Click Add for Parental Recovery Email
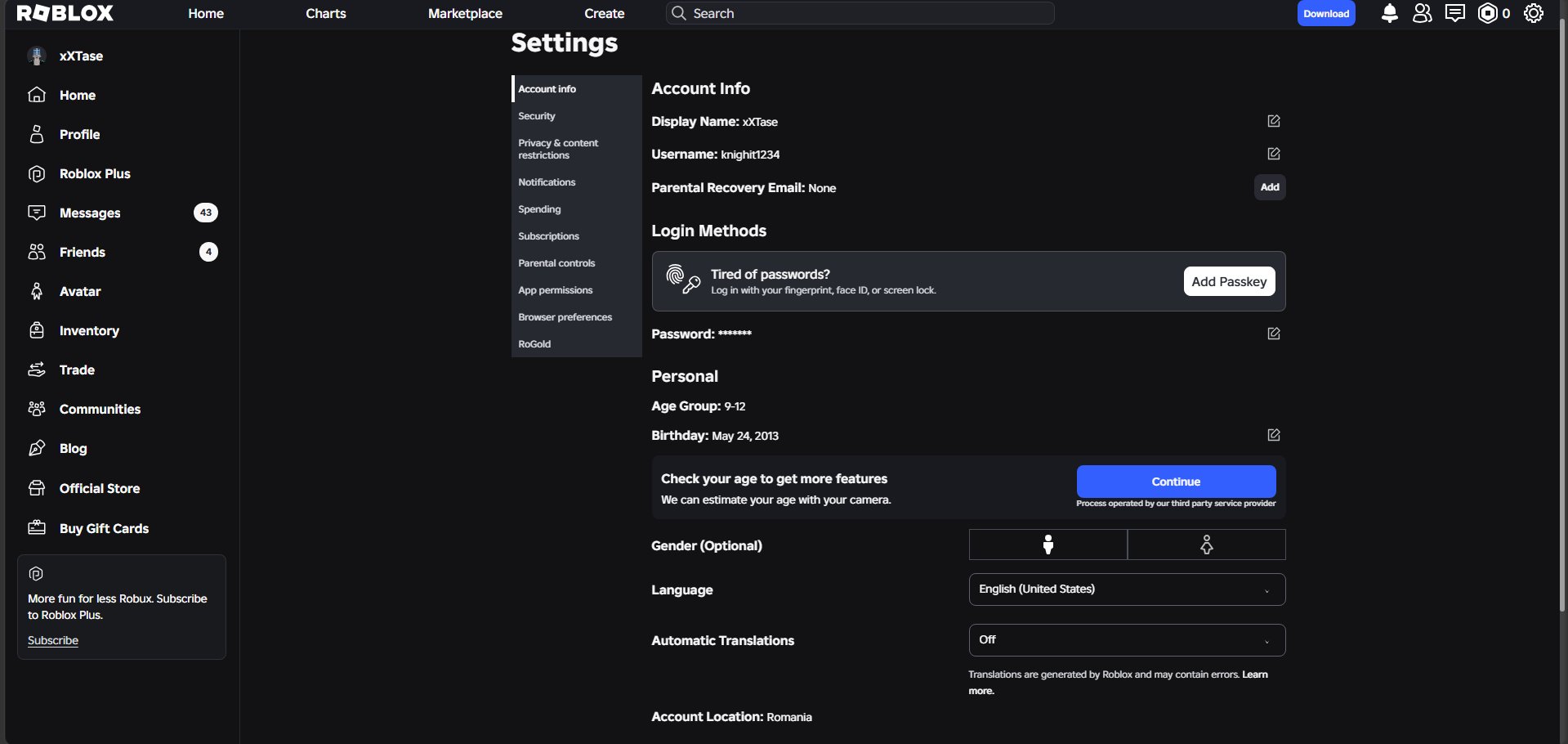This screenshot has height=744, width=1568. 1270,187
